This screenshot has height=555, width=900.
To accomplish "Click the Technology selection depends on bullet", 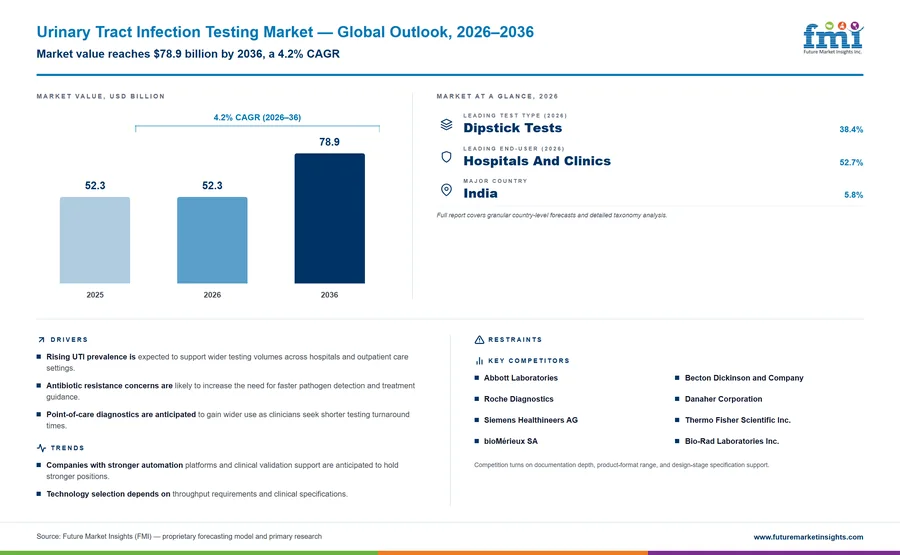I will click(x=192, y=494).
